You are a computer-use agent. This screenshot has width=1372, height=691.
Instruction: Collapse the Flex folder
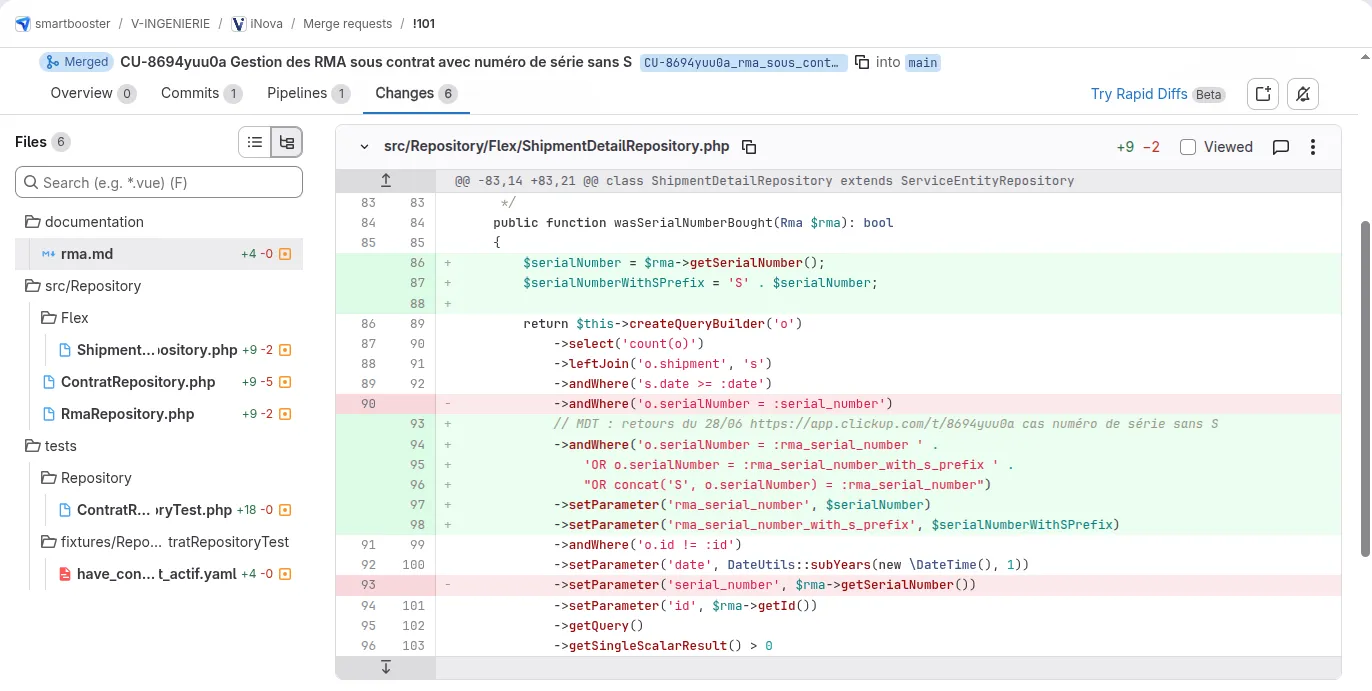pyautogui.click(x=65, y=318)
